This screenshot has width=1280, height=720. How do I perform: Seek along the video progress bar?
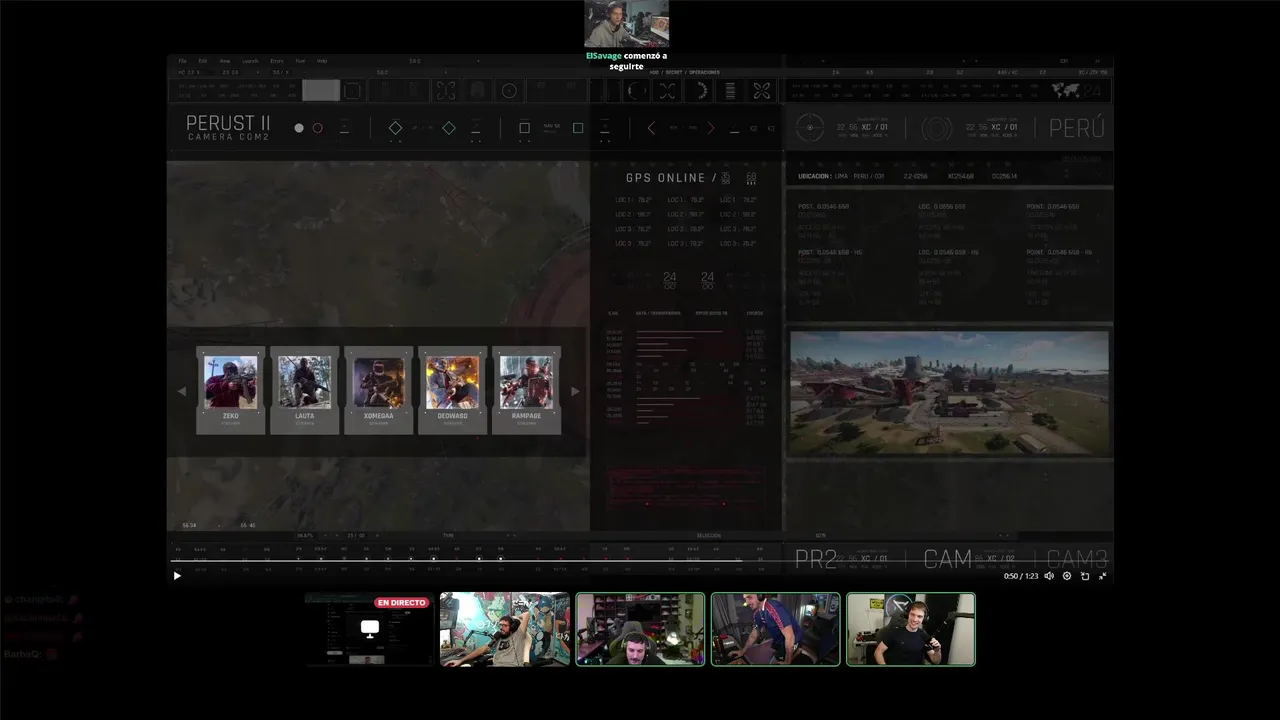(640, 561)
